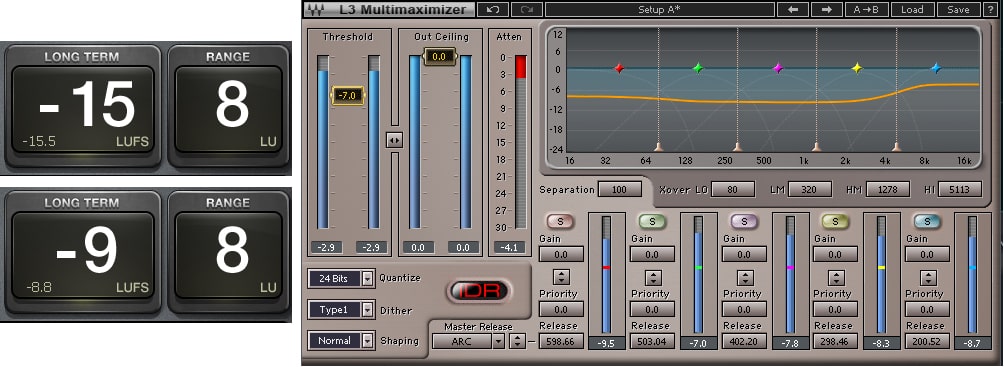
Task: Click the first band meter readout -9.5
Action: click(x=606, y=343)
